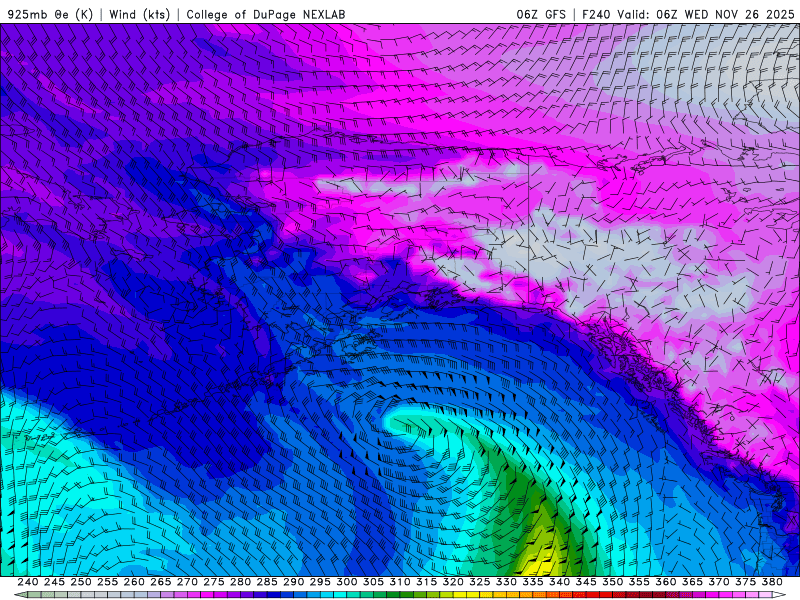Select the 325 colorbar value
The image size is (800, 600).
tap(480, 582)
